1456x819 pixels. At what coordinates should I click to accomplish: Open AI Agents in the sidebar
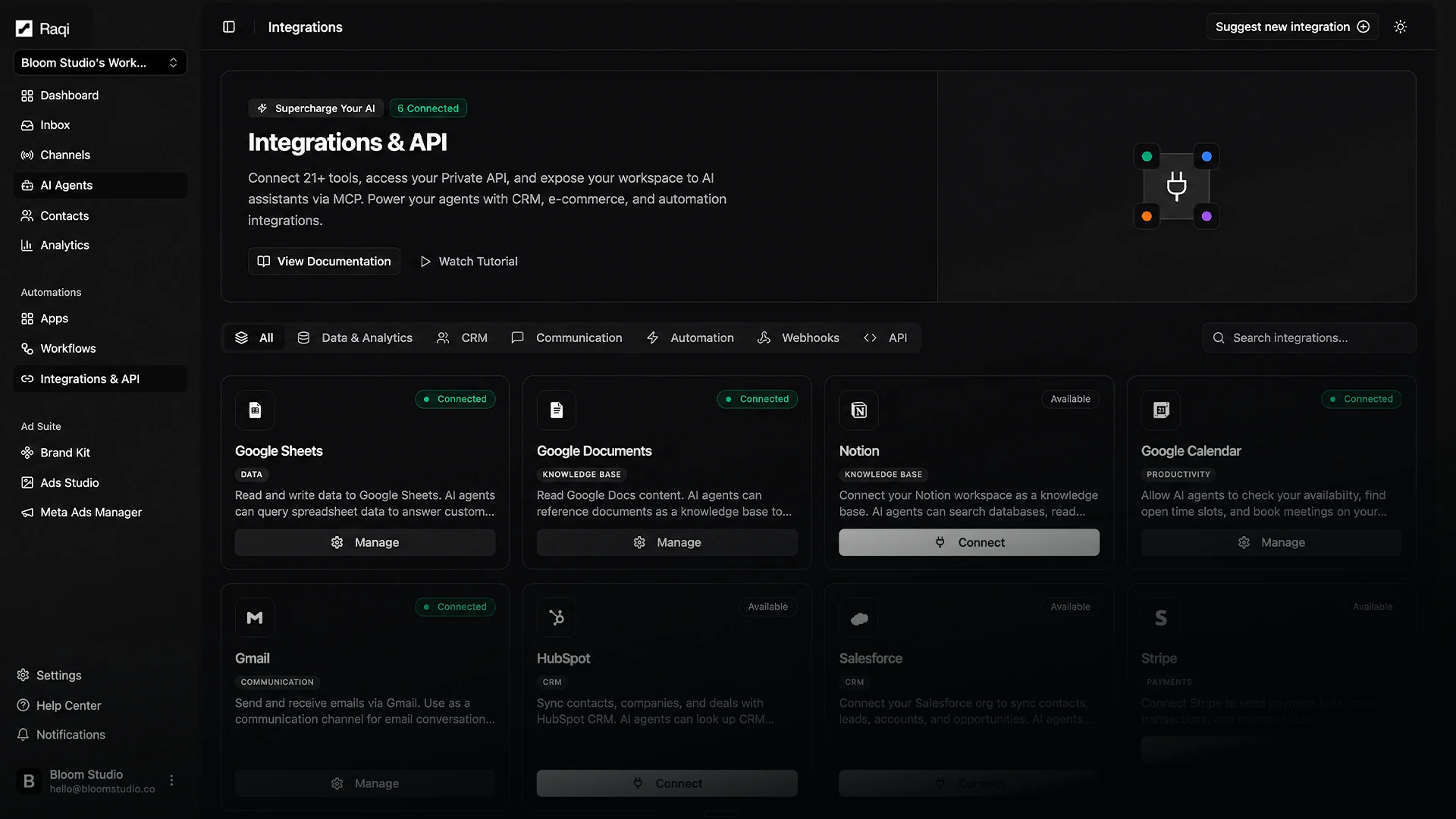coord(100,186)
